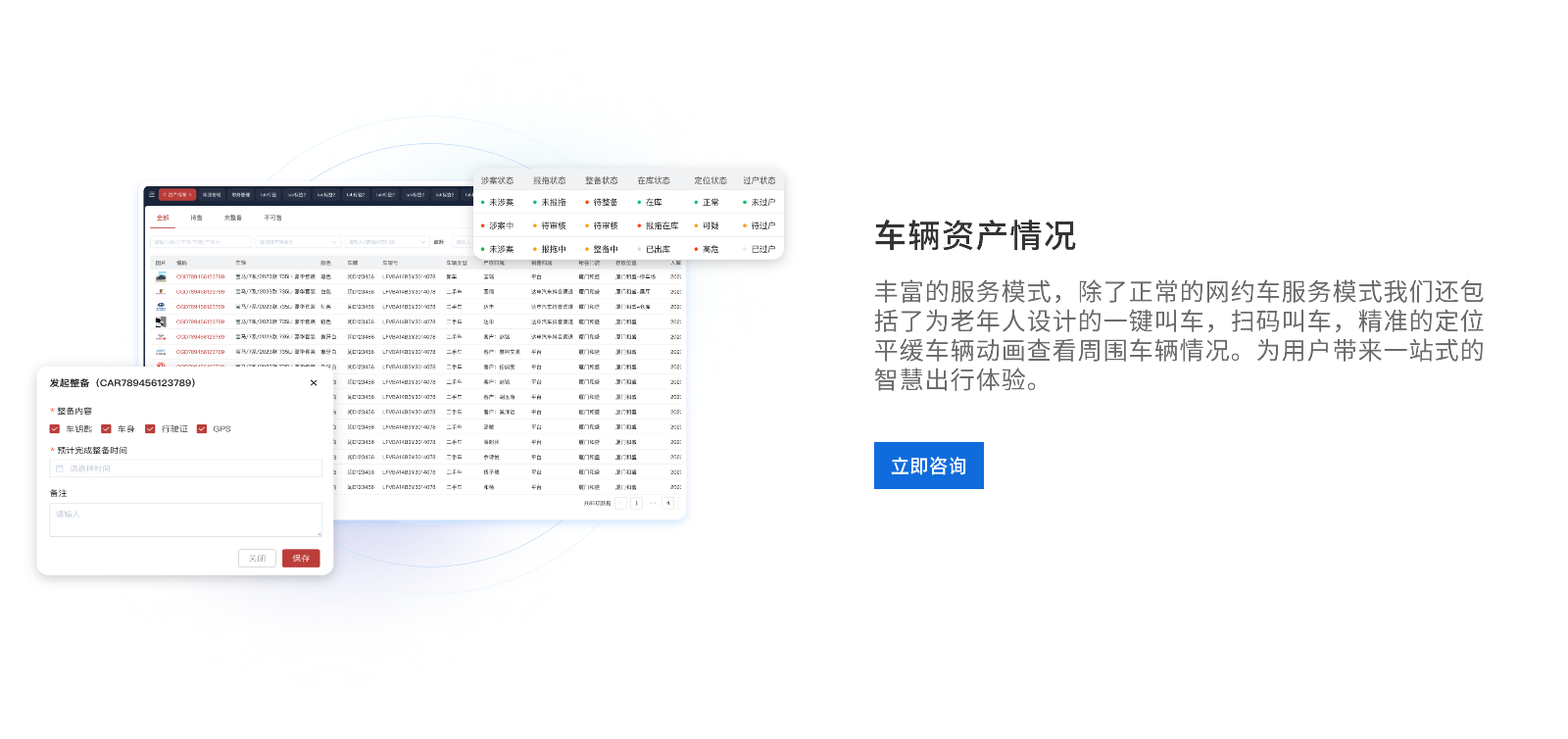Click the red 保存 button

(x=301, y=558)
